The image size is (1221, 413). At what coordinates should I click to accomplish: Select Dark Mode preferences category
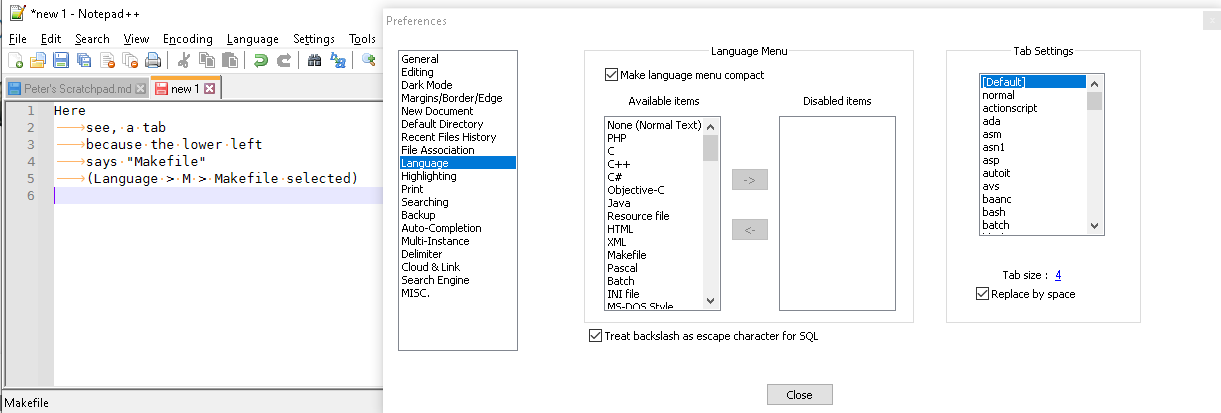point(457,86)
